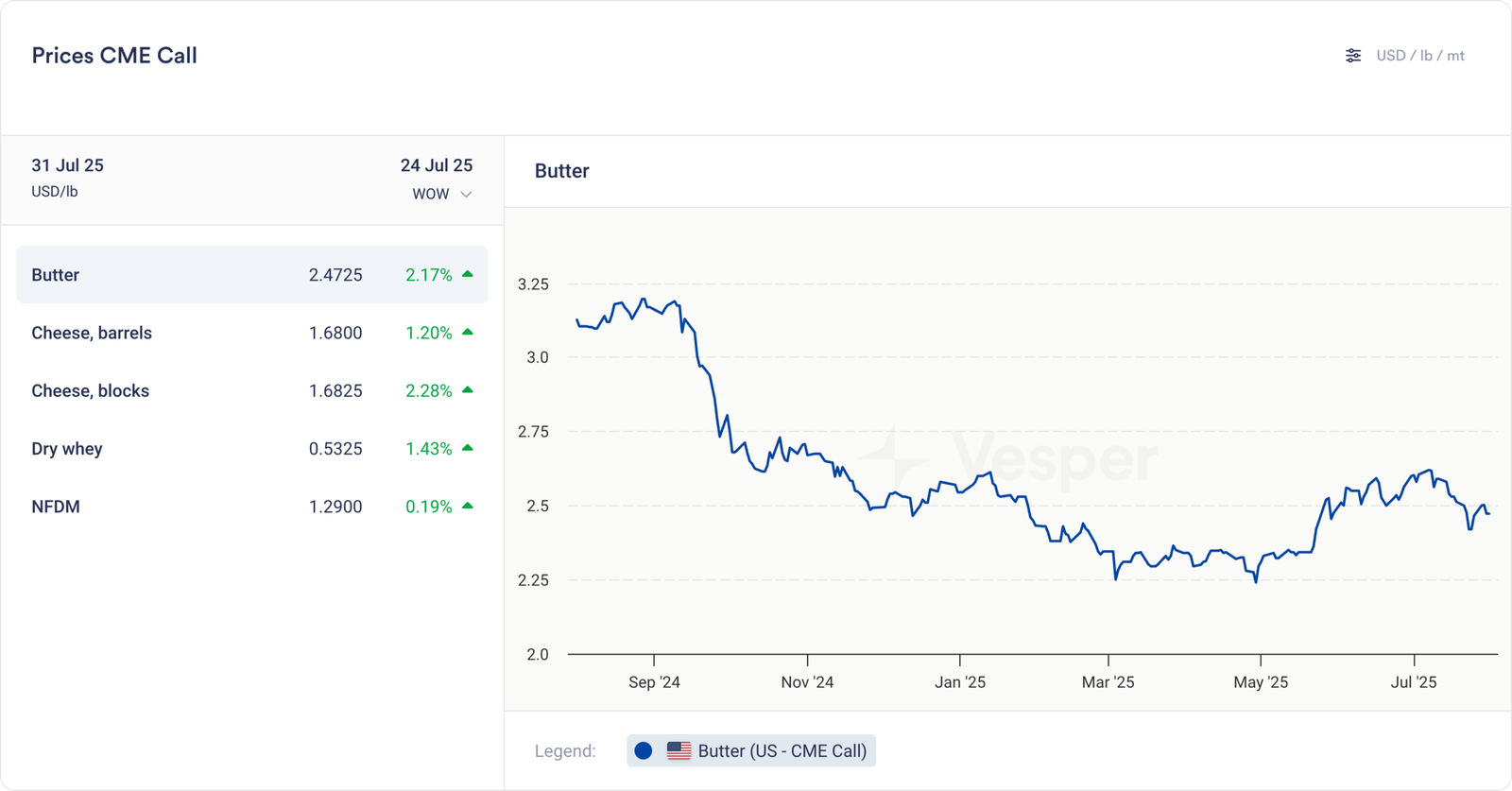The height and width of the screenshot is (791, 1512).
Task: Click the up arrow beside Dry whey
Action: 467,448
